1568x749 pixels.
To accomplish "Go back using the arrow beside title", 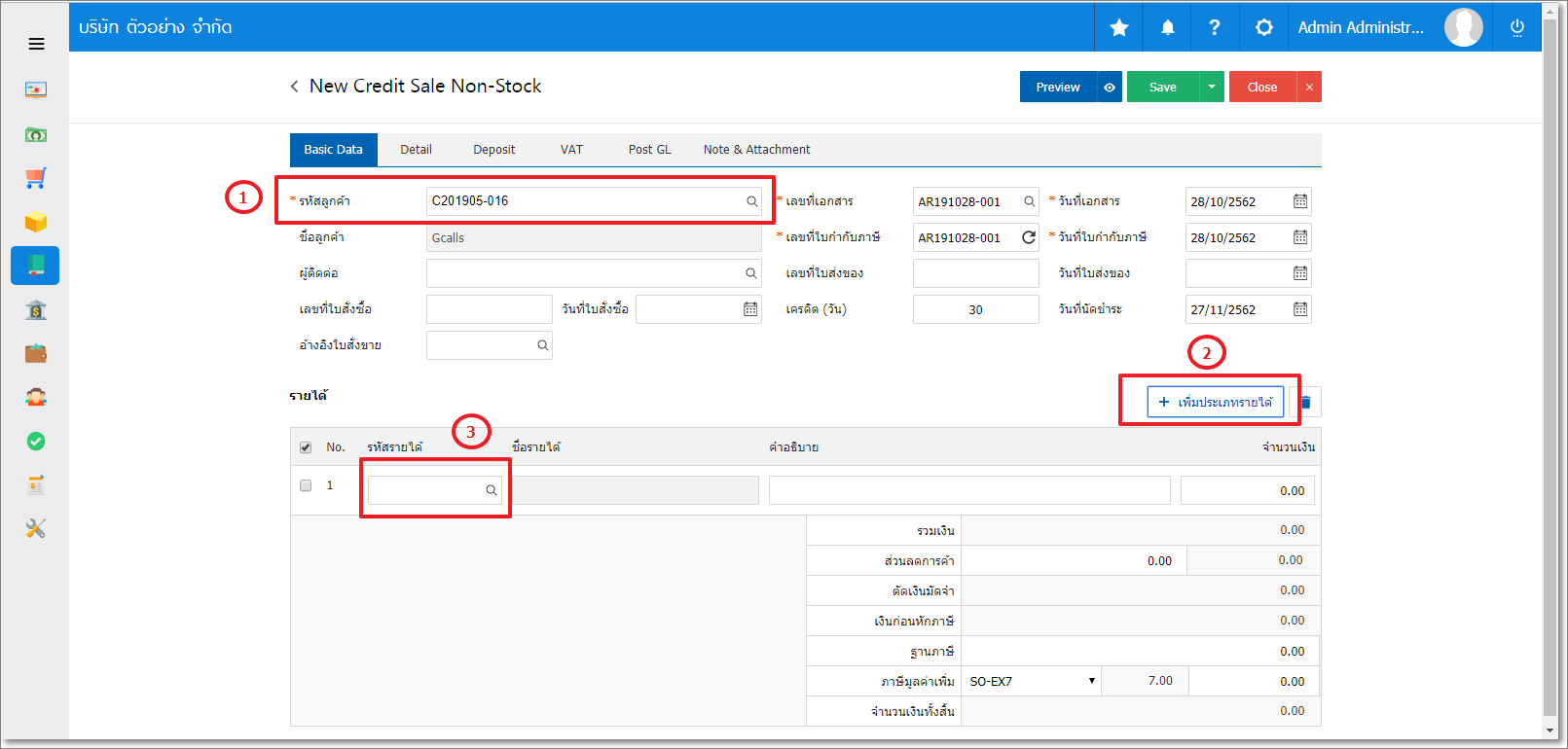I will 294,87.
